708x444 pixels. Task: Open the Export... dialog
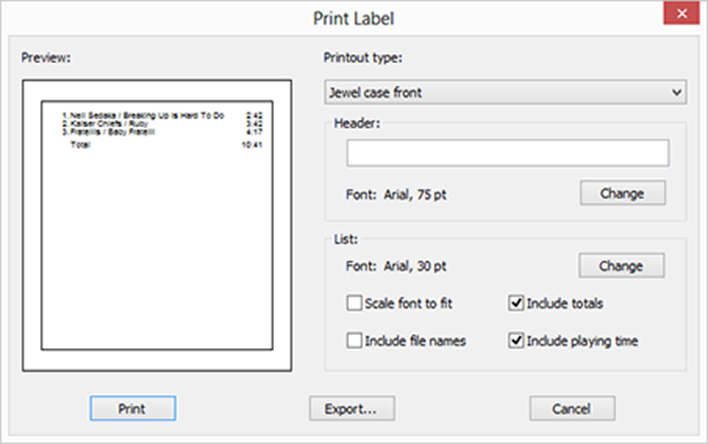point(352,409)
